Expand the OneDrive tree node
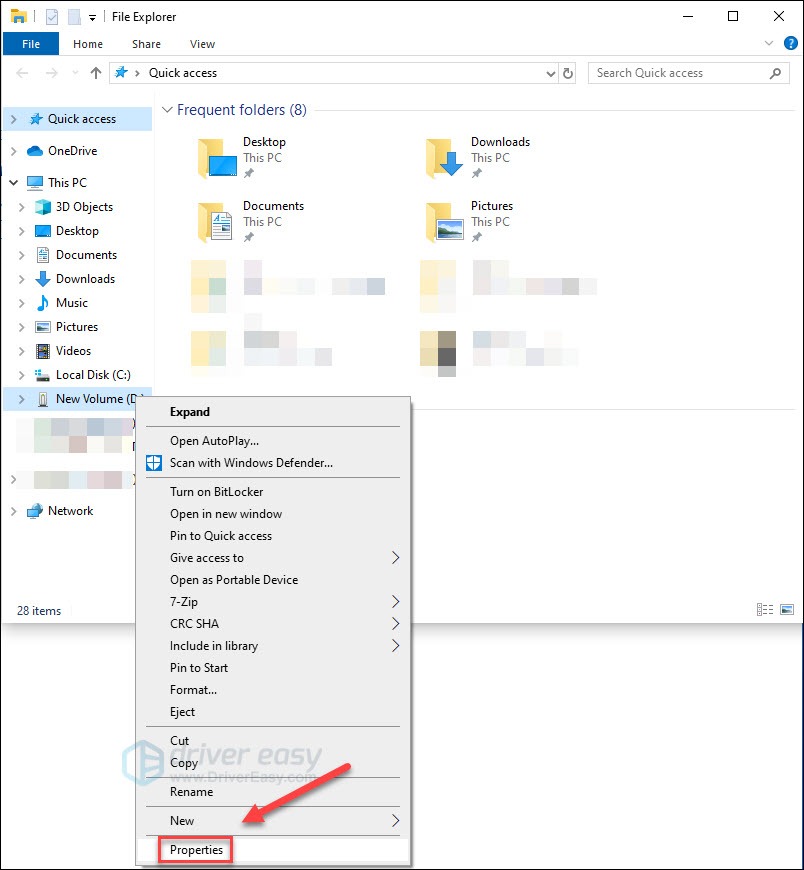The image size is (804, 870). (14, 150)
